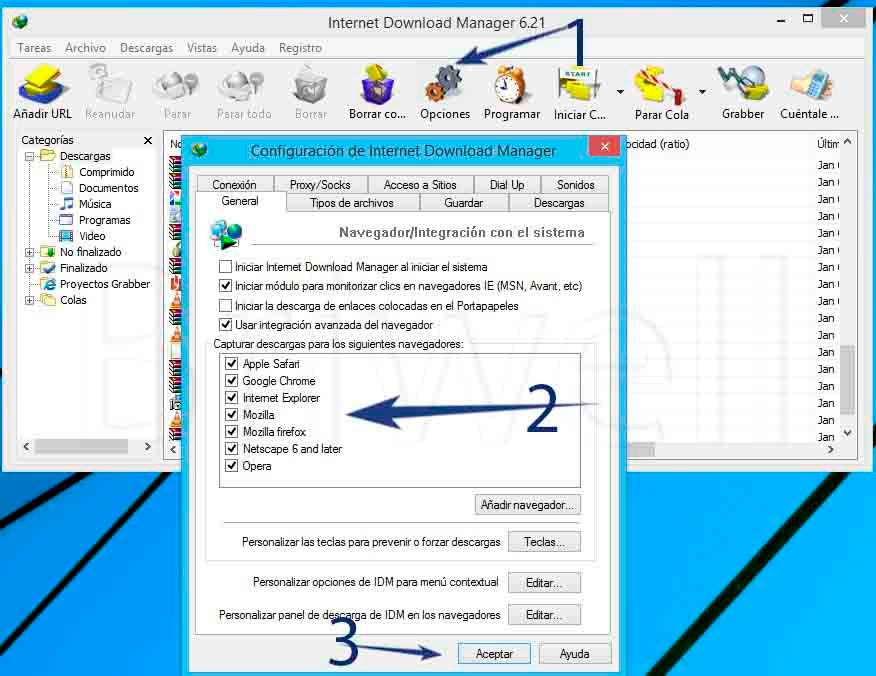Click Editar for context menu options
The height and width of the screenshot is (676, 876).
click(x=544, y=583)
